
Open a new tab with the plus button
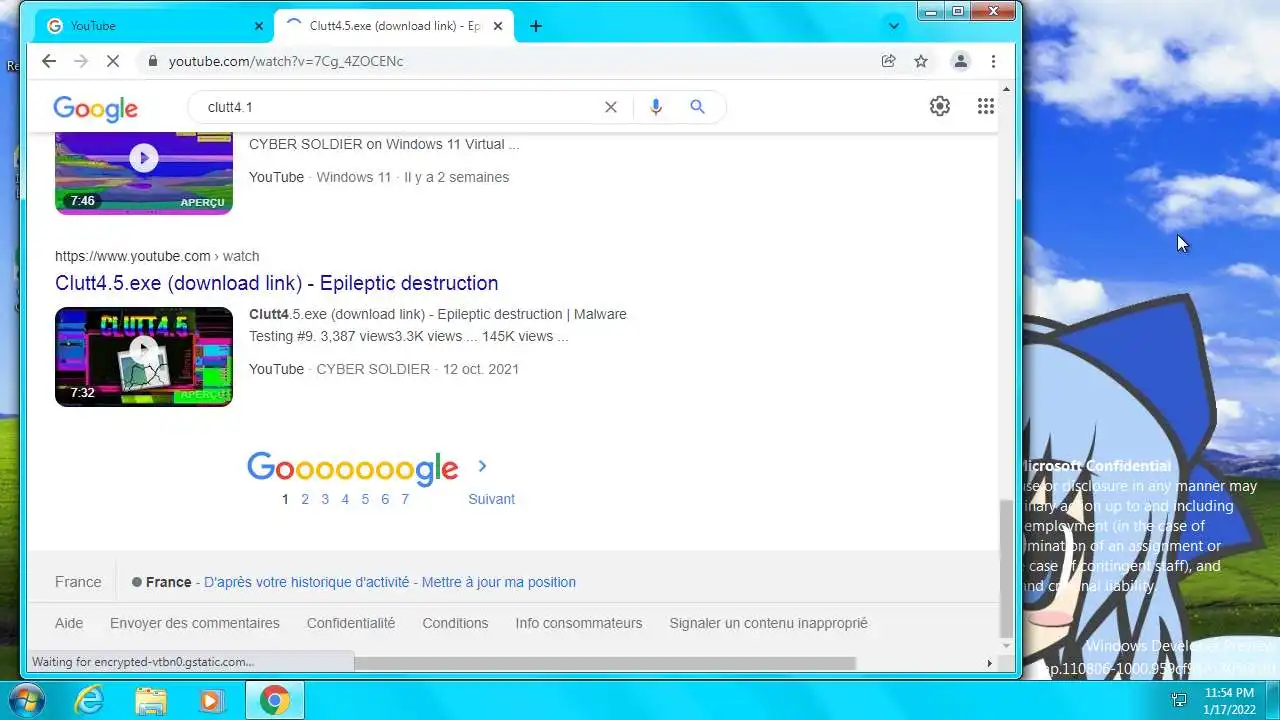[536, 26]
